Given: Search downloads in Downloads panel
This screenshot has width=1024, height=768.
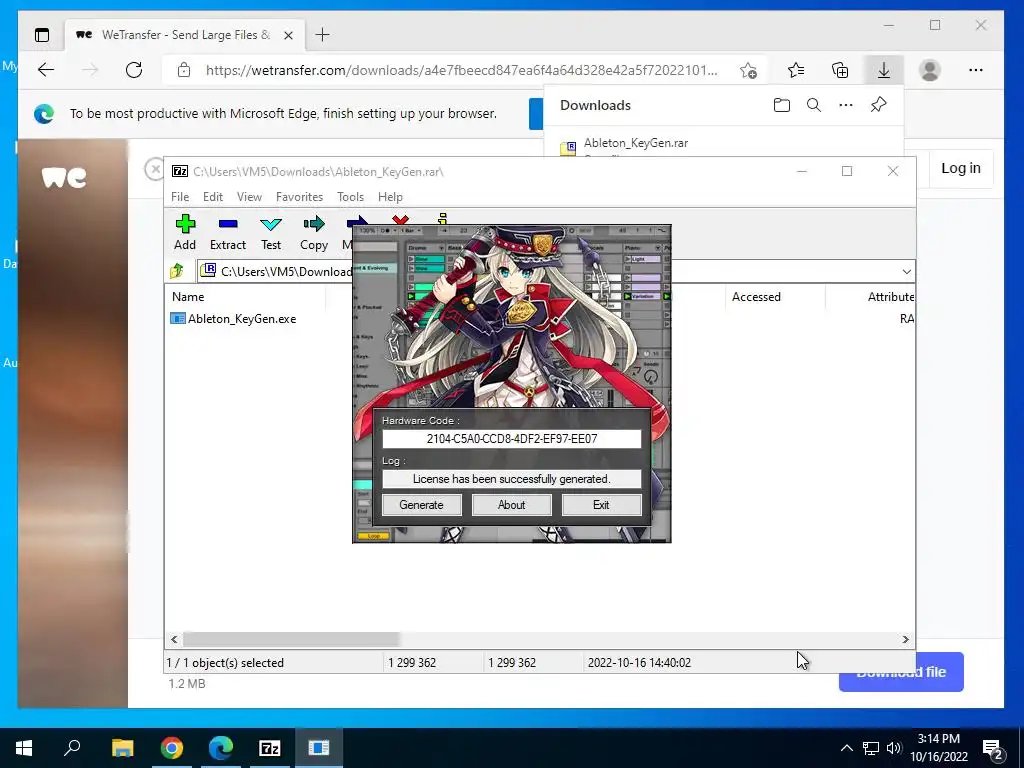Looking at the screenshot, I should tap(814, 105).
